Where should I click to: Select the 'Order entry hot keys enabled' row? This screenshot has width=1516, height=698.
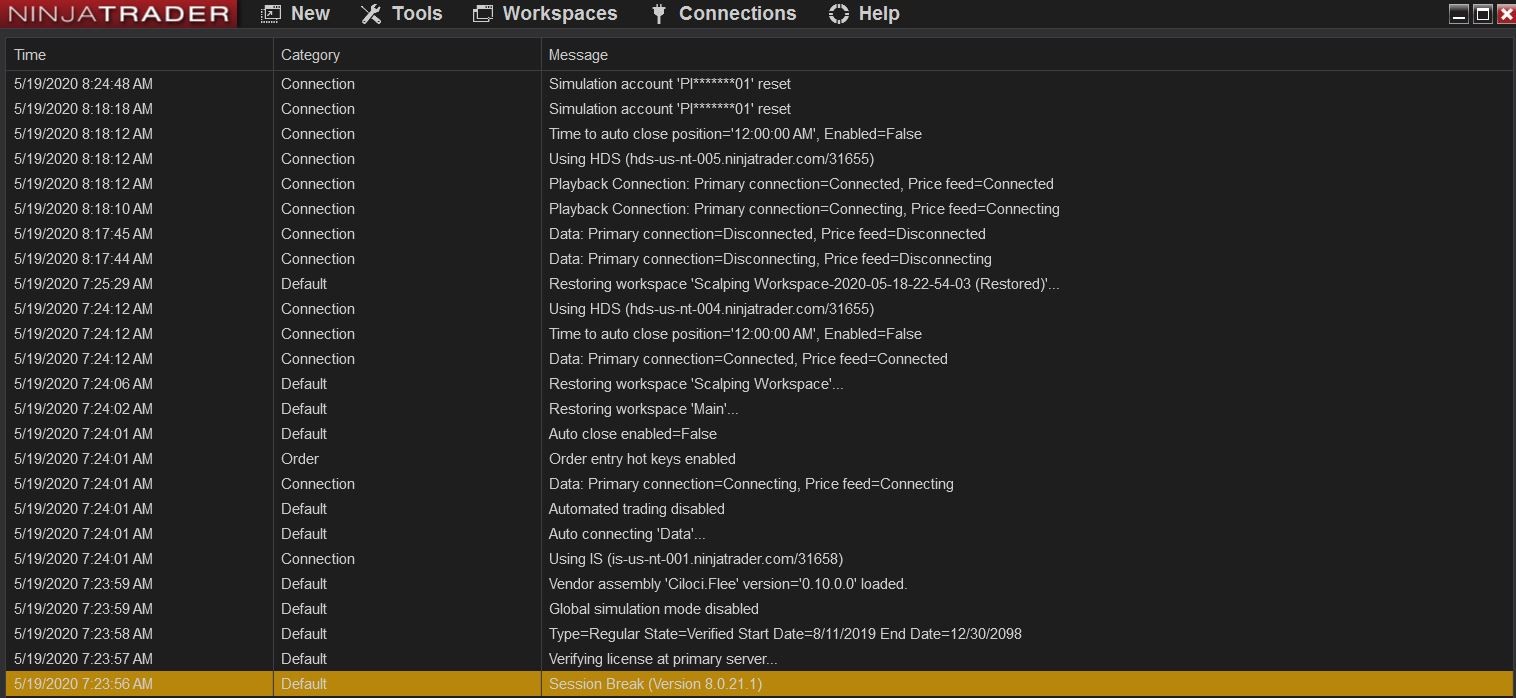[642, 459]
